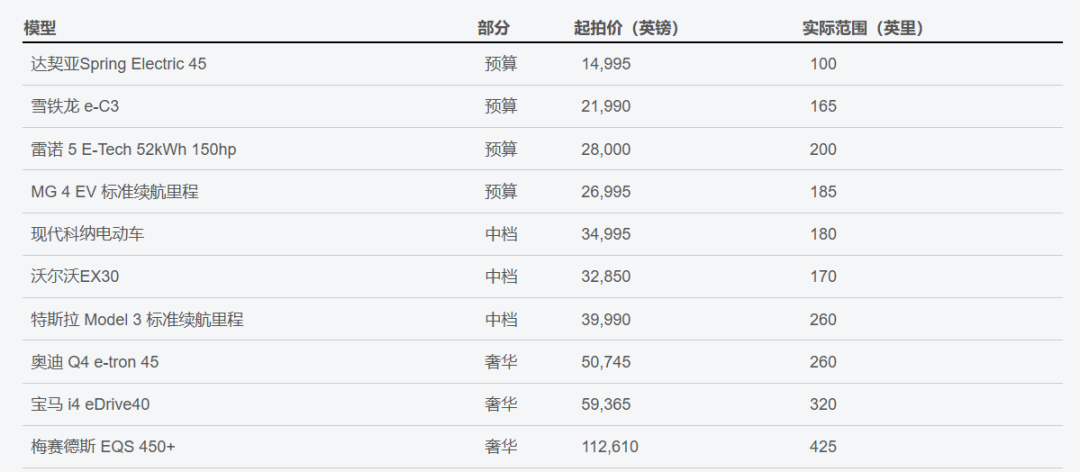Select the 奥迪 Q4 e-tron 45 cell

[95, 362]
